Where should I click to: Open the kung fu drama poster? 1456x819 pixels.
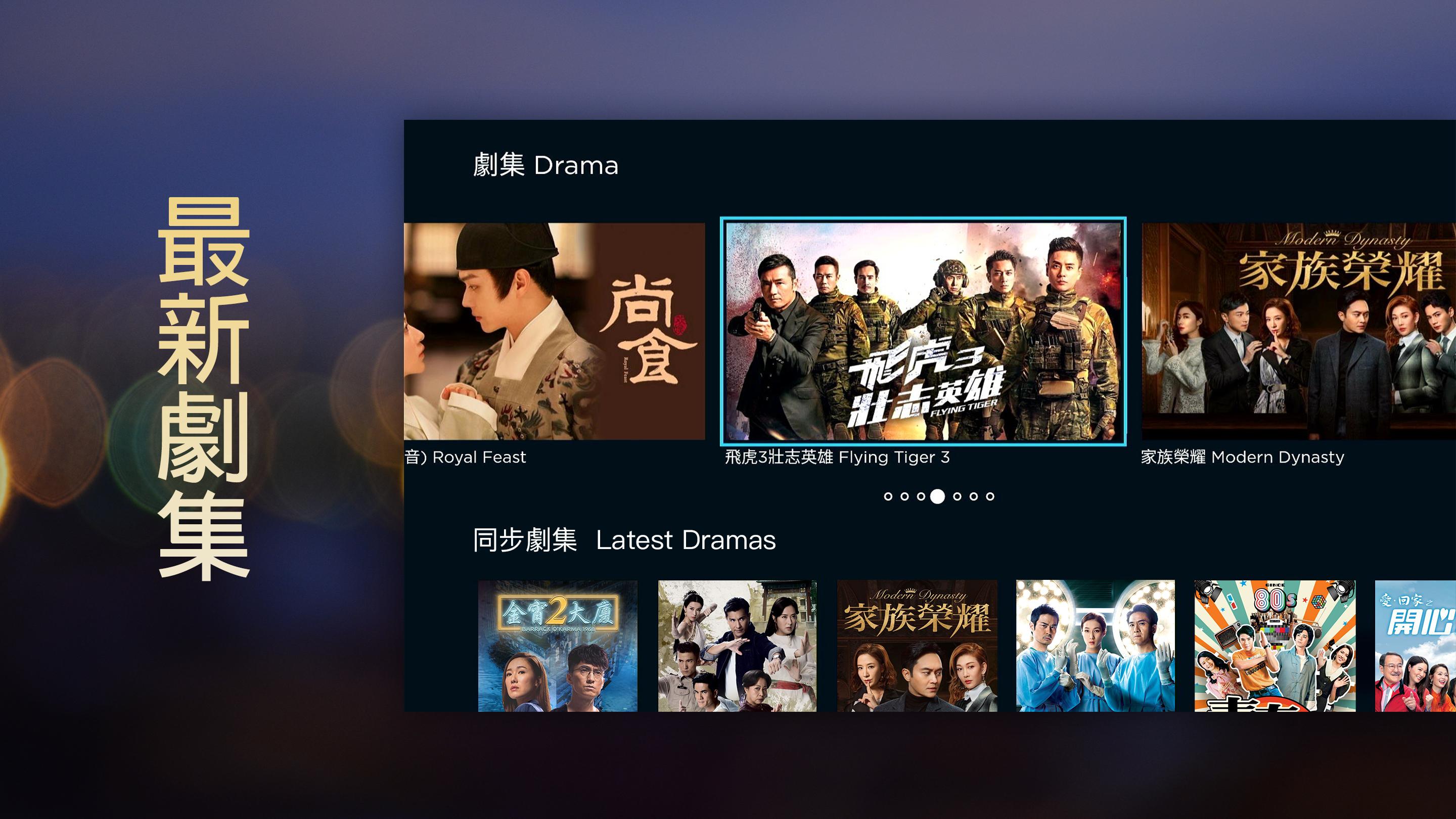coord(737,646)
